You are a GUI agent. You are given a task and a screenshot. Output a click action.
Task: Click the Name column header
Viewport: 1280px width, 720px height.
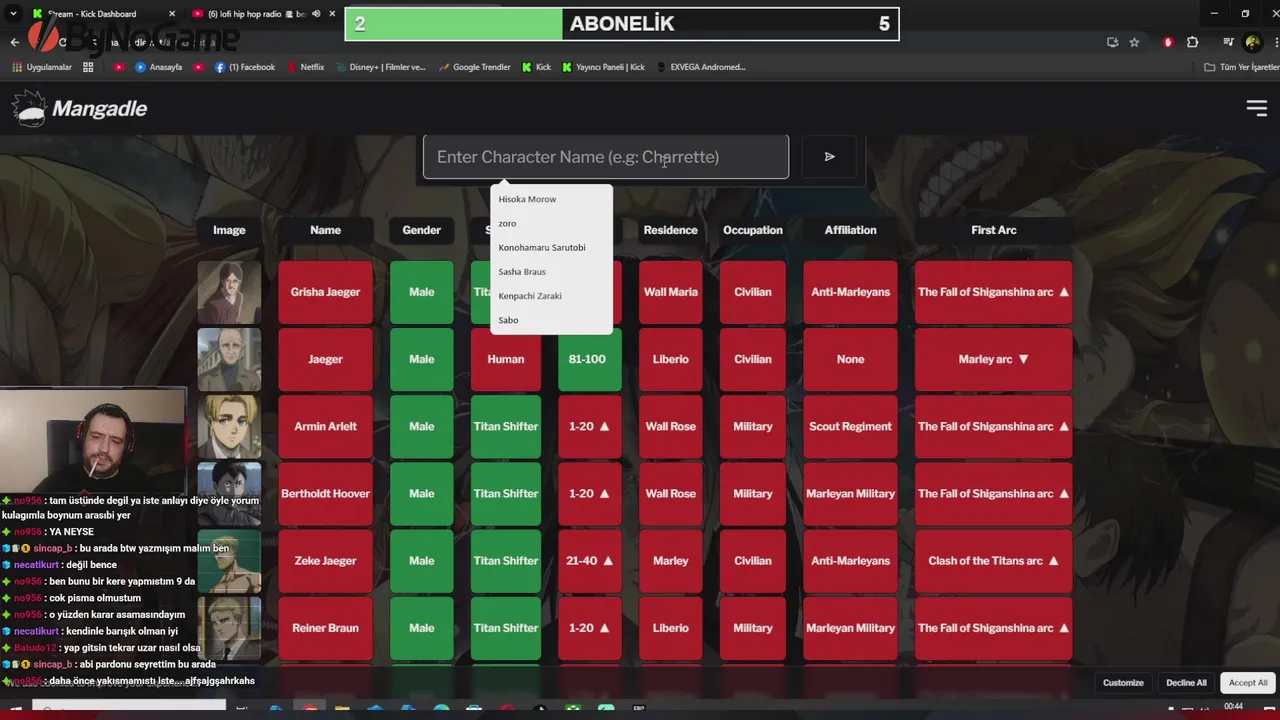(x=325, y=230)
